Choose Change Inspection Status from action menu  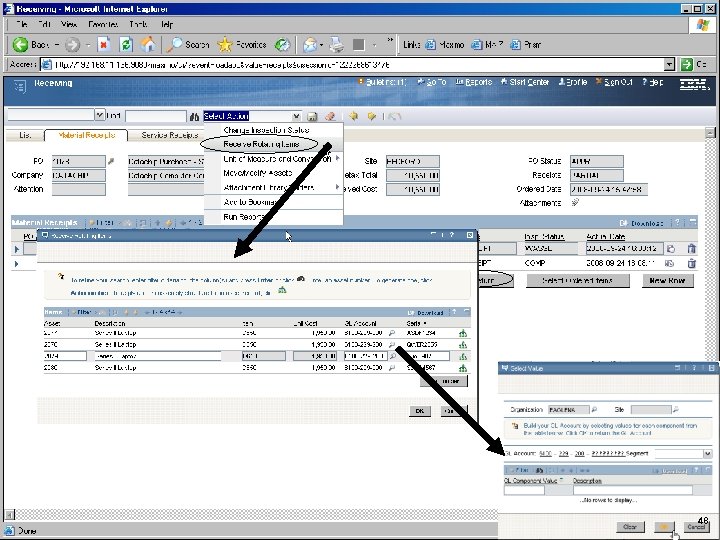point(266,130)
